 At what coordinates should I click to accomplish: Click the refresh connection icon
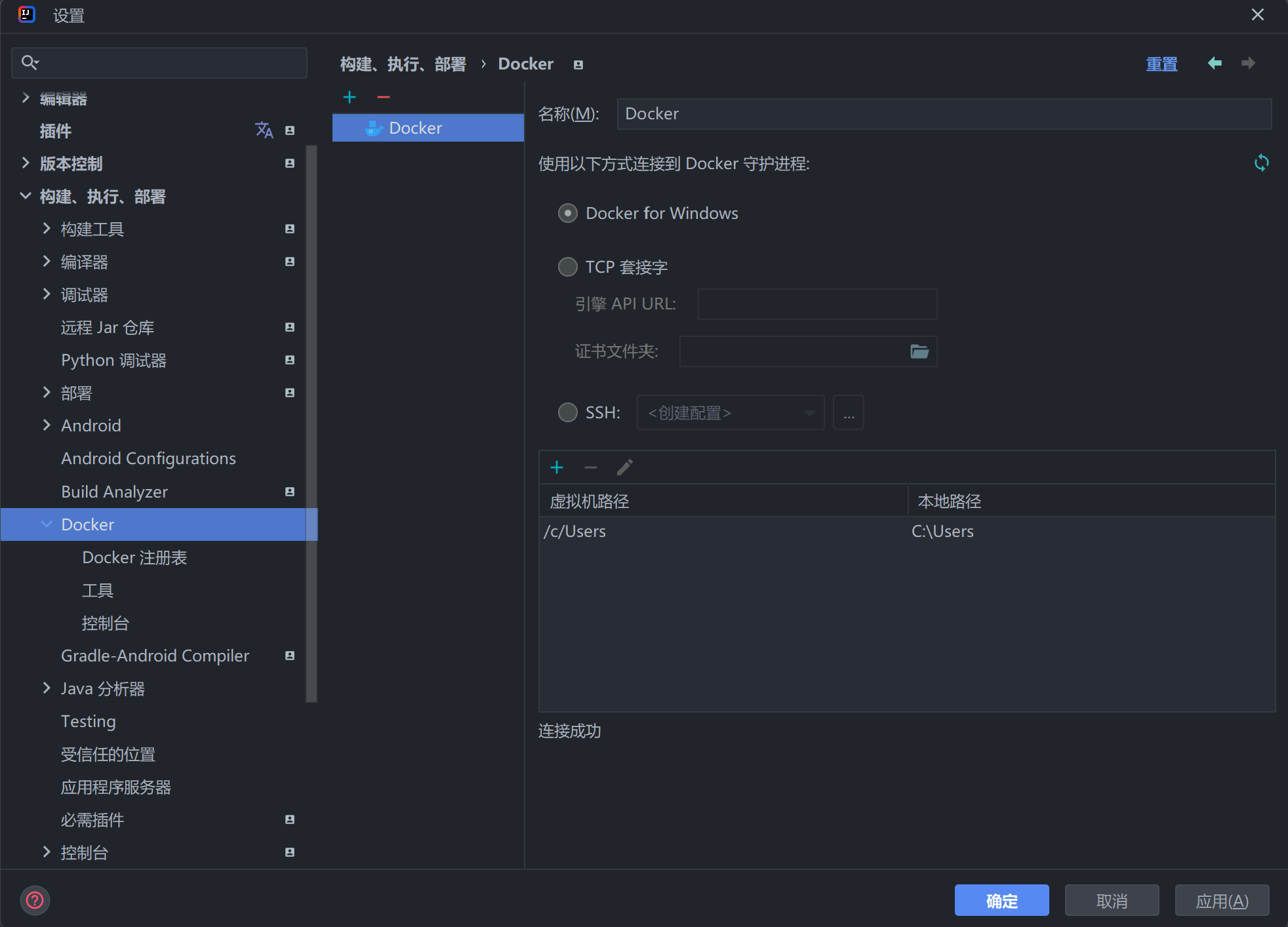pos(1261,163)
